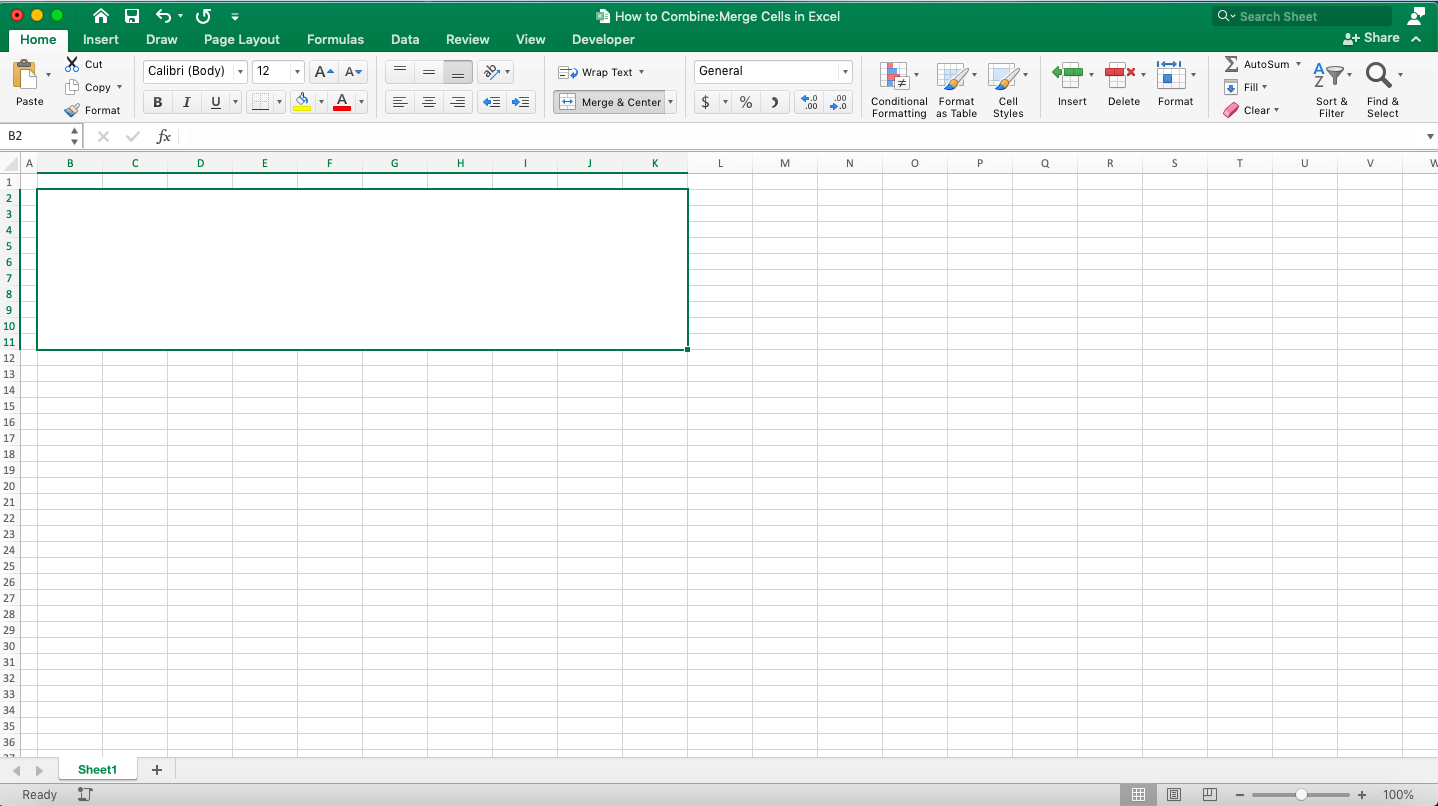Open the General number format dropdown
The height and width of the screenshot is (806, 1438).
845,72
